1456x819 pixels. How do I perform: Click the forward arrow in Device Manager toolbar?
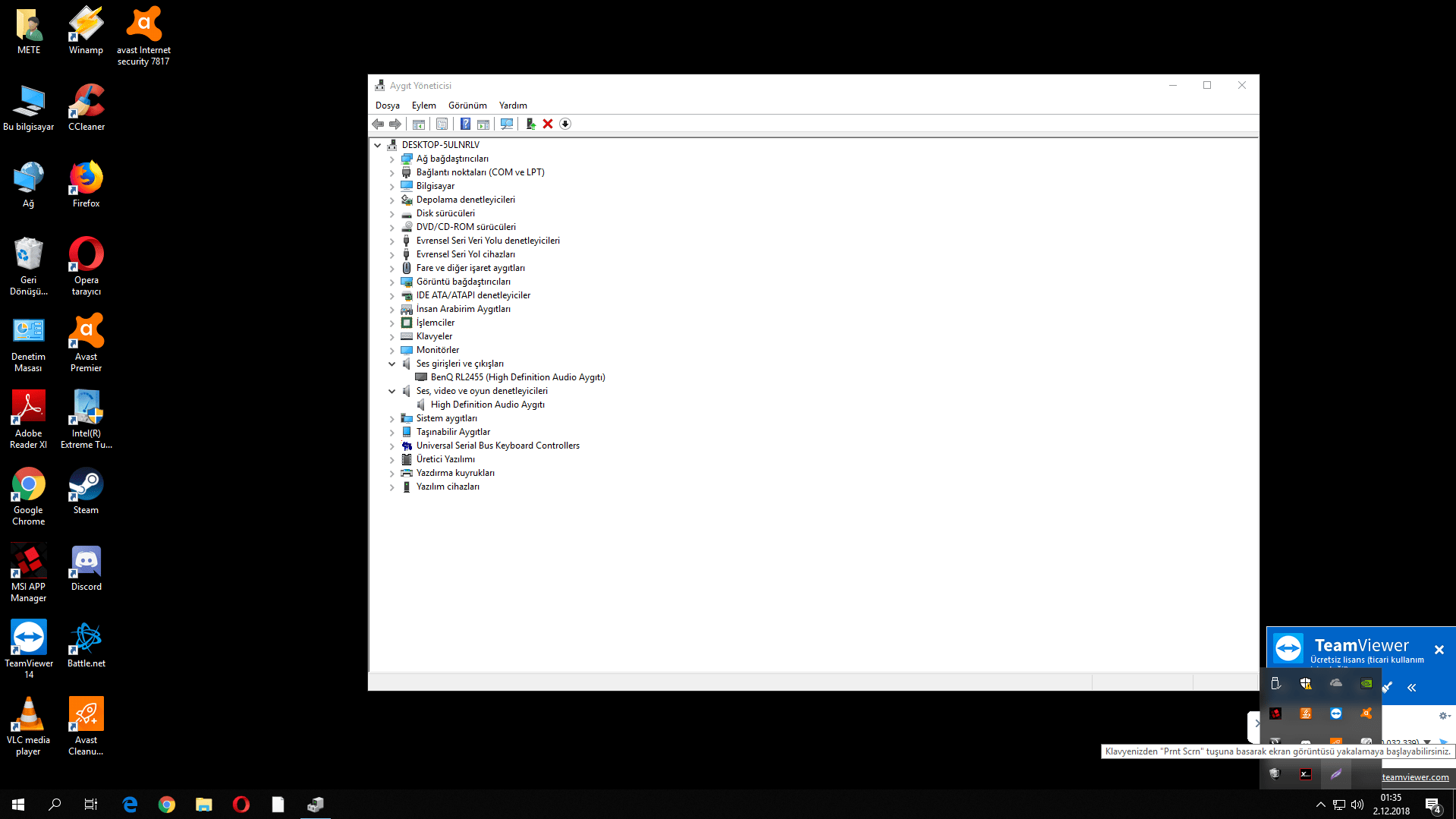point(395,124)
